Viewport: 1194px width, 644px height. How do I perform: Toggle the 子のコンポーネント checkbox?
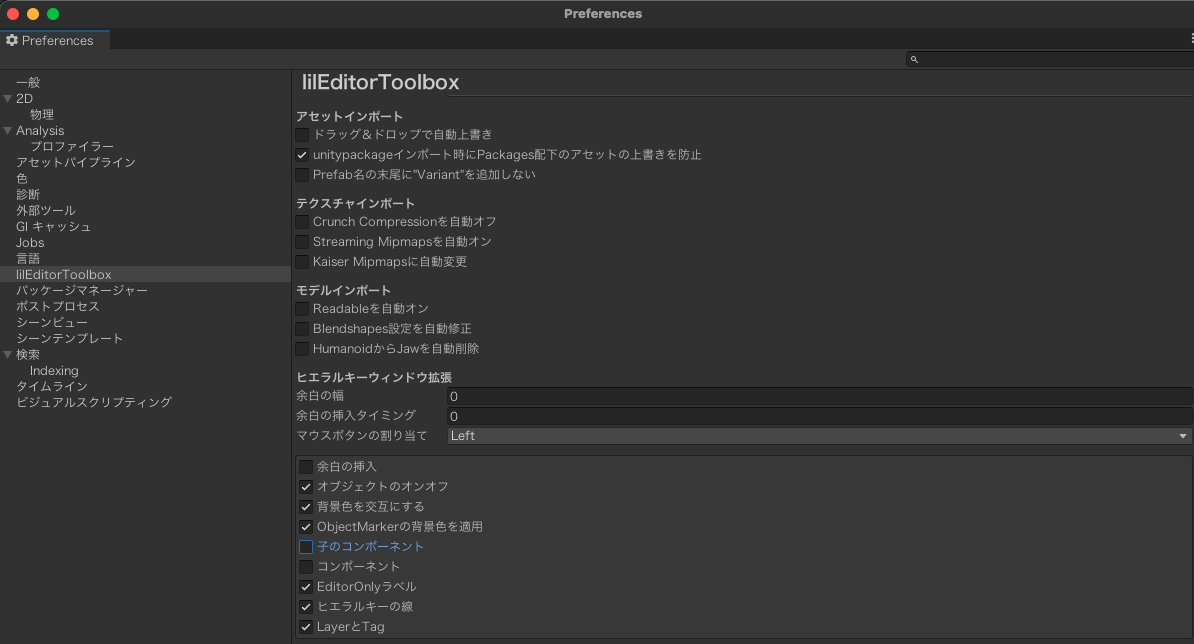(x=305, y=546)
